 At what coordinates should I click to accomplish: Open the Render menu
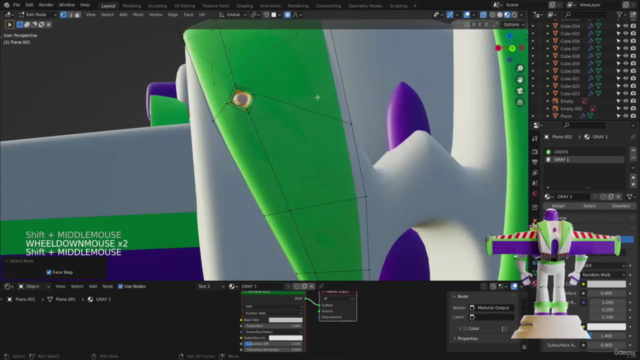[46, 5]
